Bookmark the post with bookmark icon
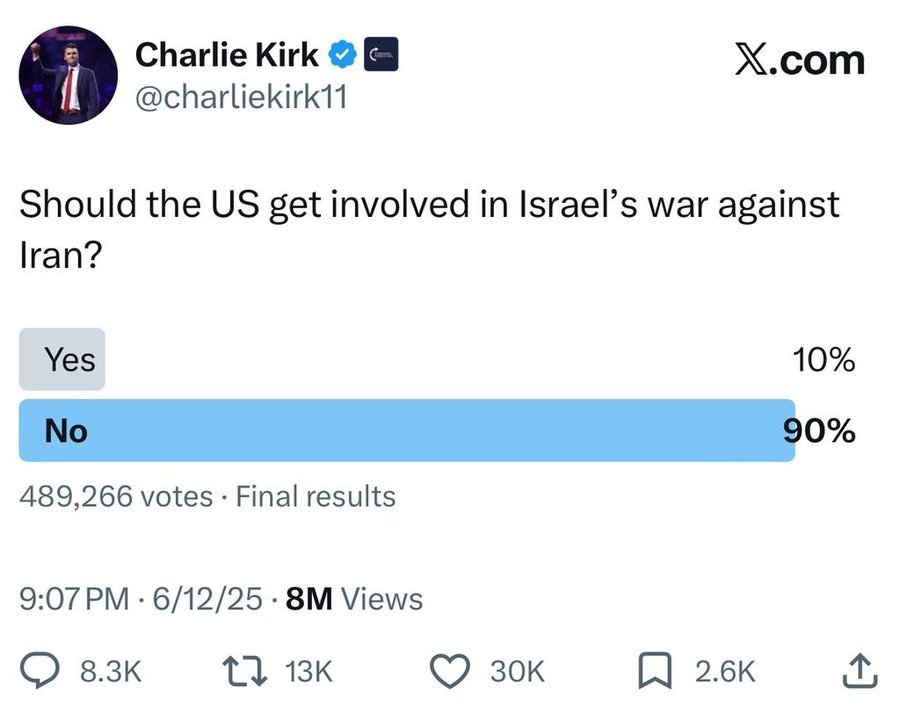The image size is (900, 715). tap(655, 671)
